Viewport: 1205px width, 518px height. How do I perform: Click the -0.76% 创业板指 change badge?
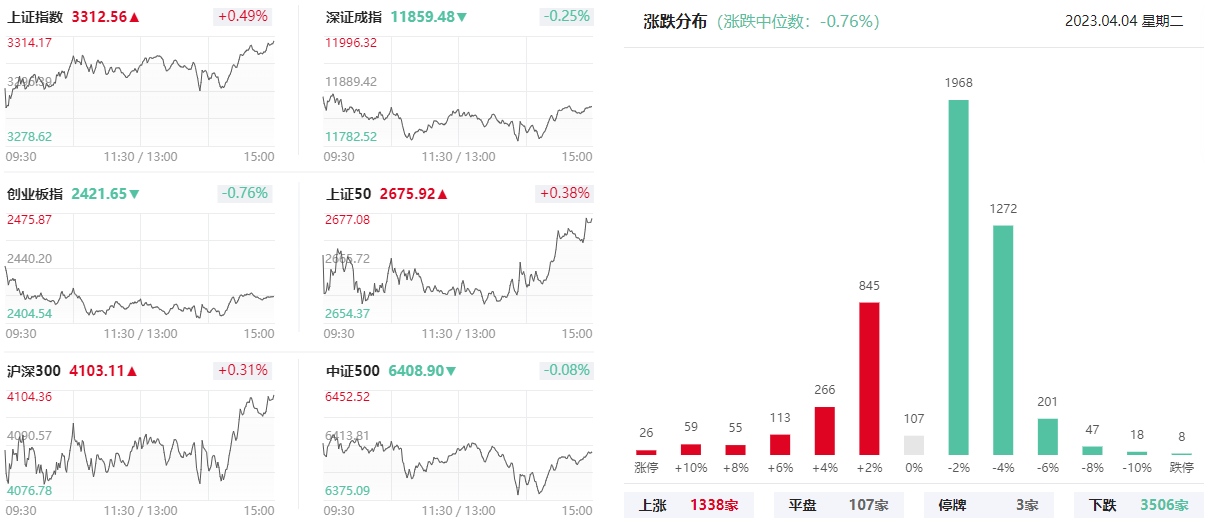[x=246, y=194]
